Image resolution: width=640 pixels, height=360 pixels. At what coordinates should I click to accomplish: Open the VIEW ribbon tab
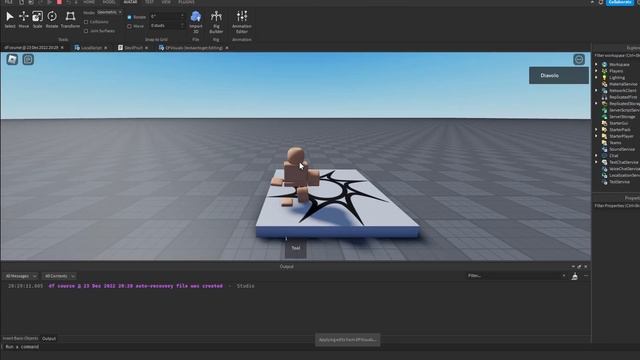(x=166, y=2)
